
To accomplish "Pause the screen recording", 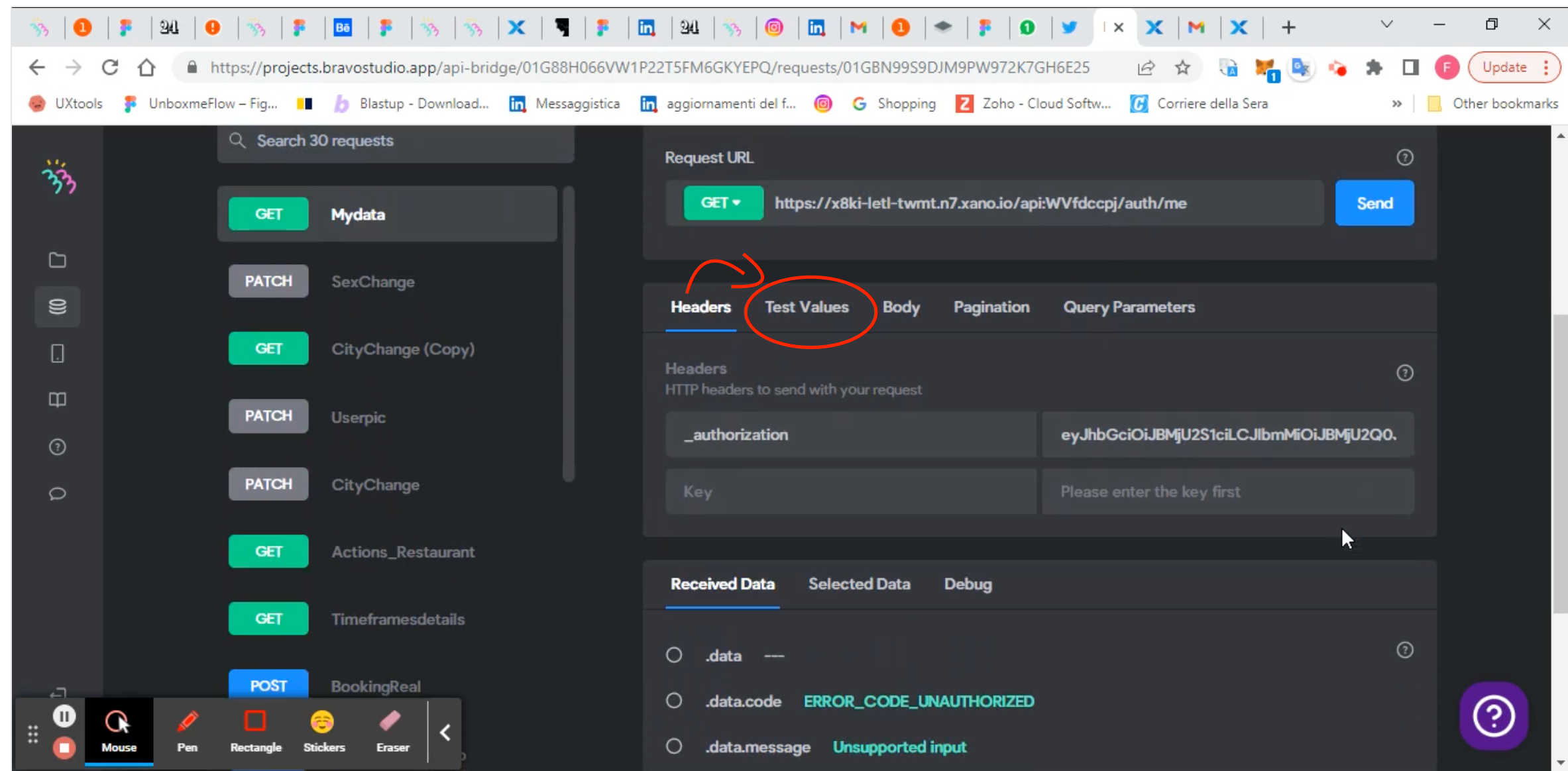I will (64, 716).
